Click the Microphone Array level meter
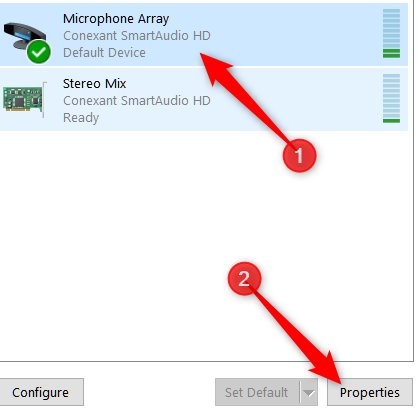This screenshot has height=415, width=420. coord(391,33)
